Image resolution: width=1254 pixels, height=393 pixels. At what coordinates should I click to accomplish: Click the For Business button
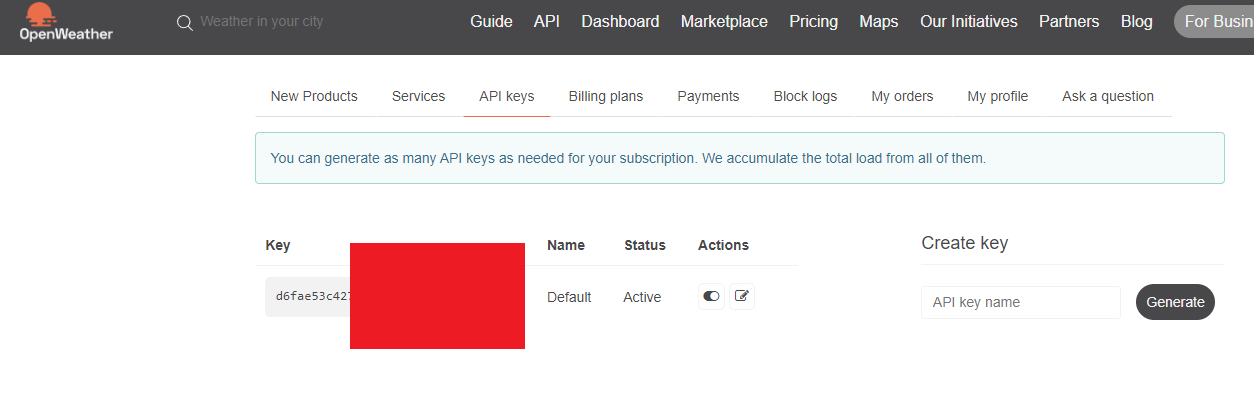click(x=1214, y=21)
